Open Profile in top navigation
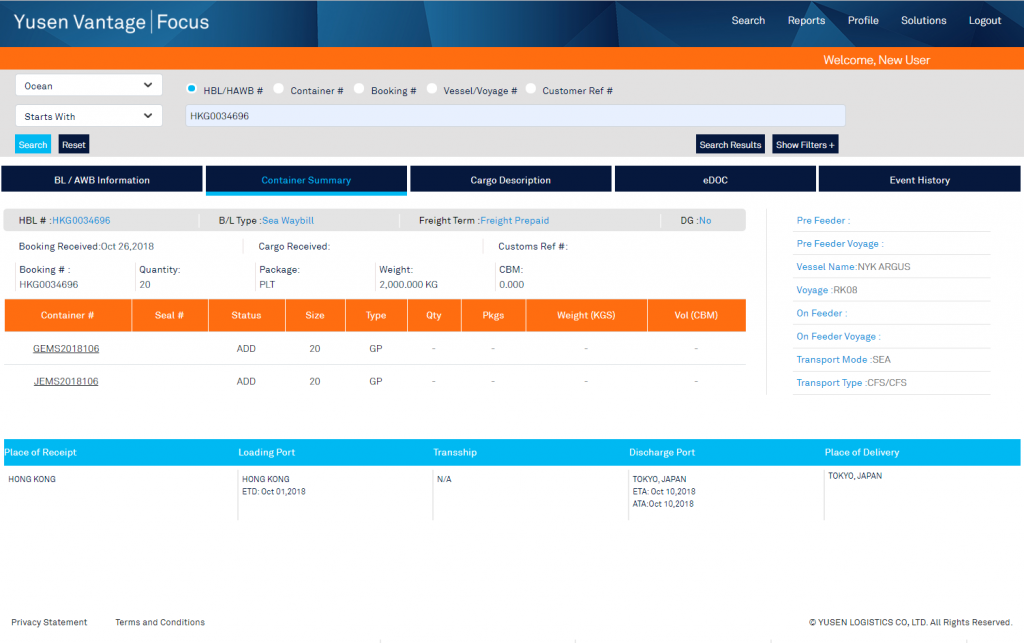 [863, 20]
